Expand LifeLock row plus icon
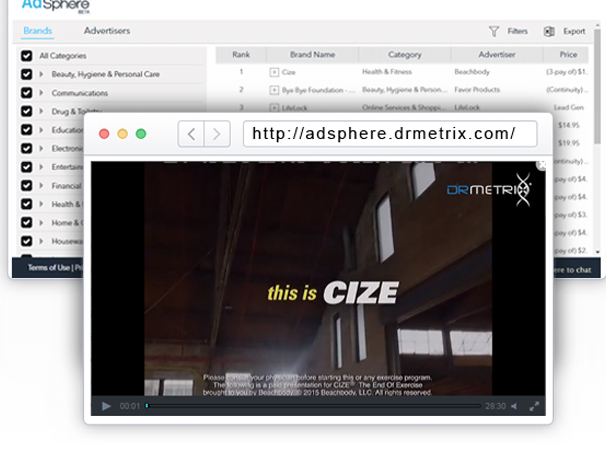Screen dimensions: 606x454 click(x=274, y=108)
